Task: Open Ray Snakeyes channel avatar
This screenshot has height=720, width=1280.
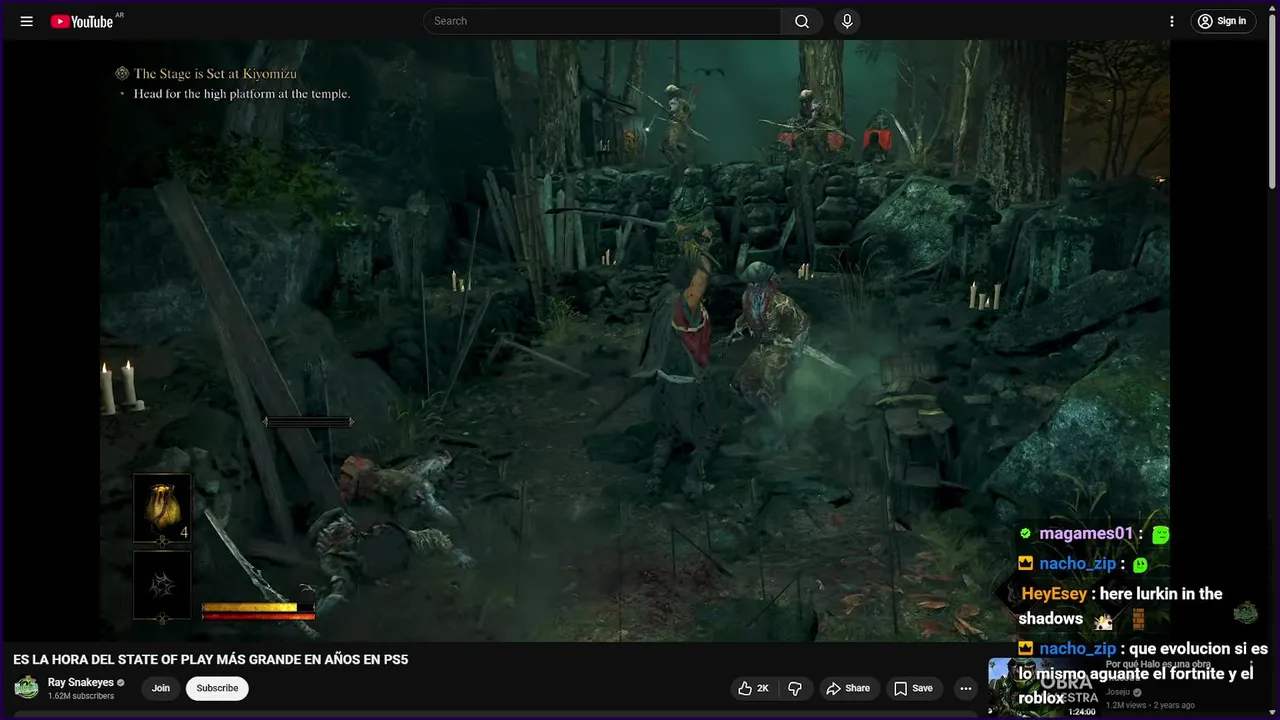Action: [x=27, y=688]
